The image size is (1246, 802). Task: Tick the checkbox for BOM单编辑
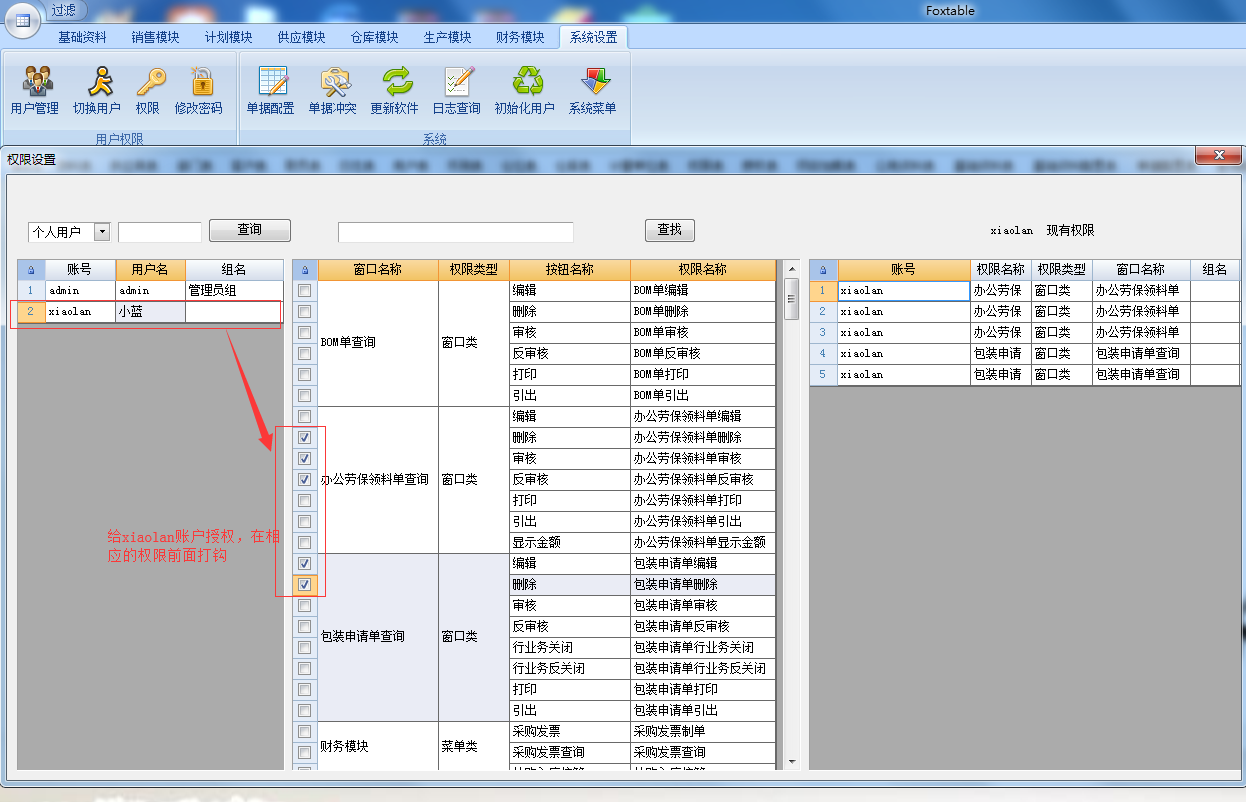pos(305,291)
